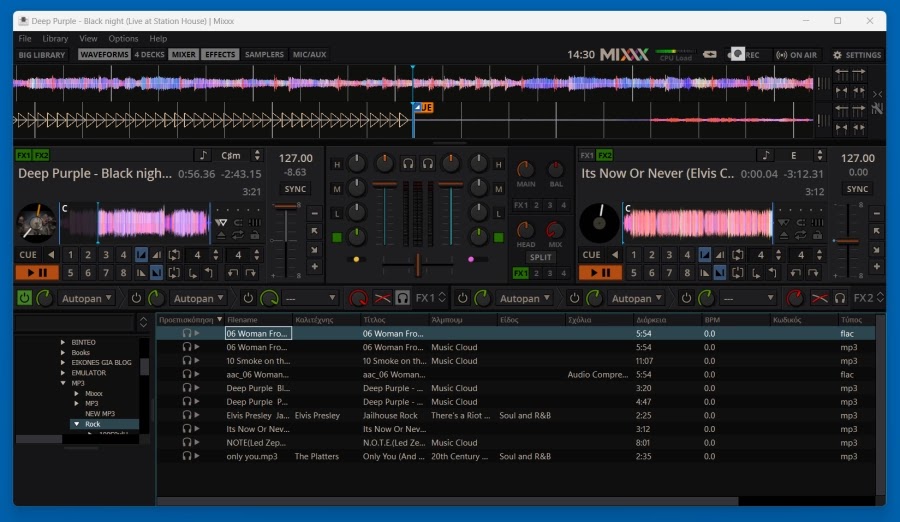
Task: Trigger hotcue 5 on deck 2
Action: tap(634, 273)
